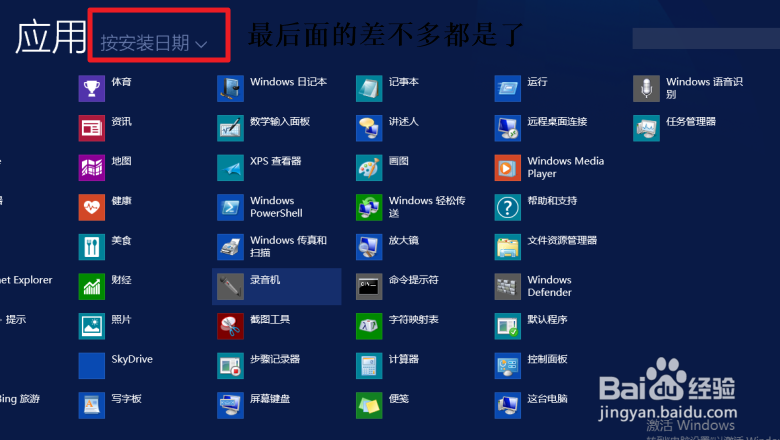This screenshot has width=780, height=440.
Task: Open the 画图 Paint icon
Action: tap(369, 168)
